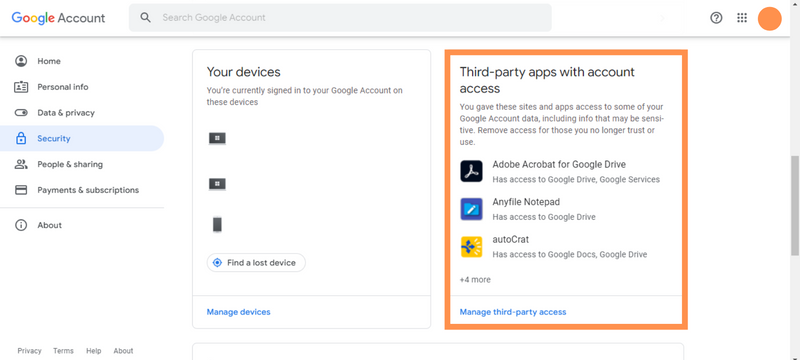
Task: Click the Personal info ID card icon
Action: click(x=21, y=87)
